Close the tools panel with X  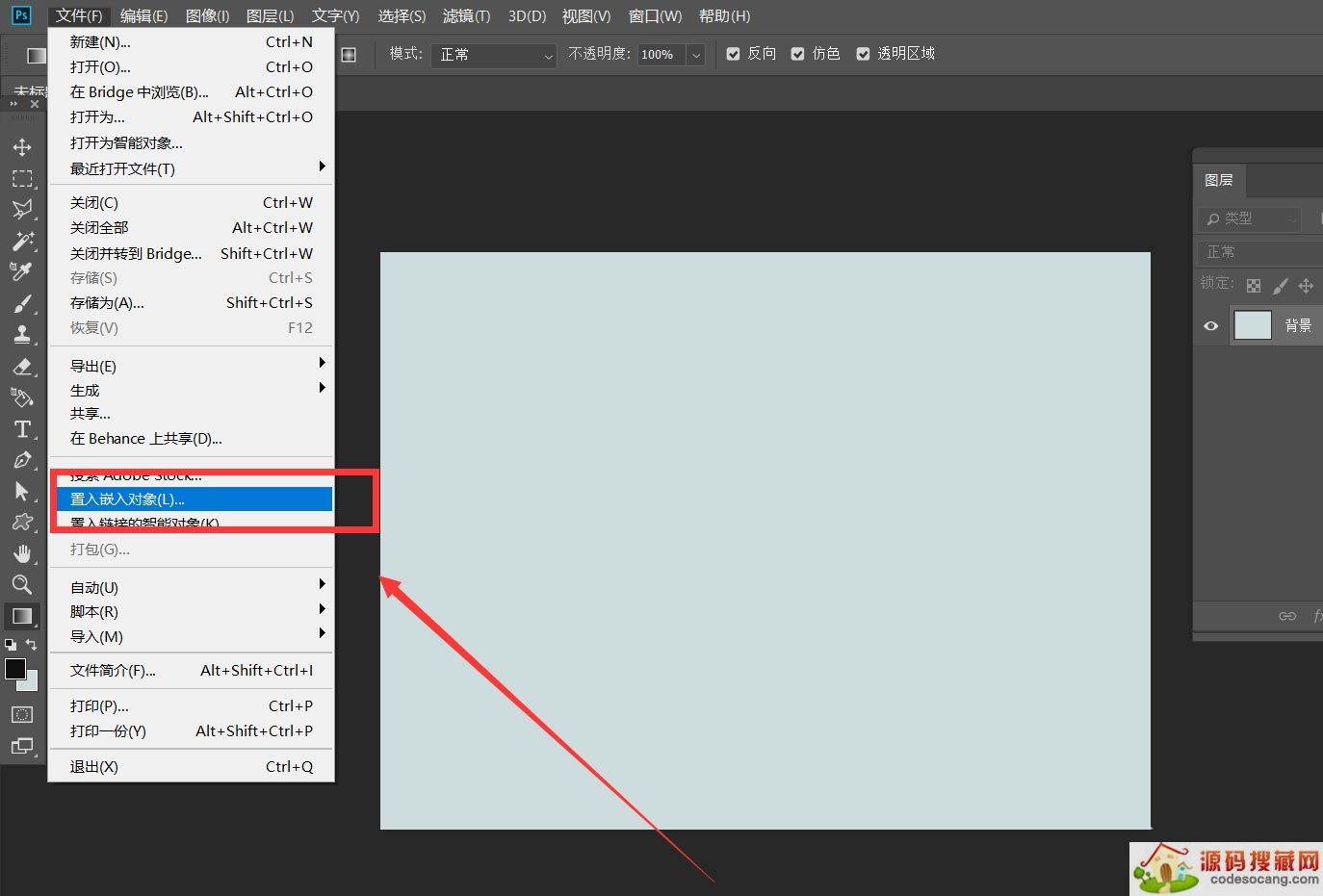pos(35,104)
